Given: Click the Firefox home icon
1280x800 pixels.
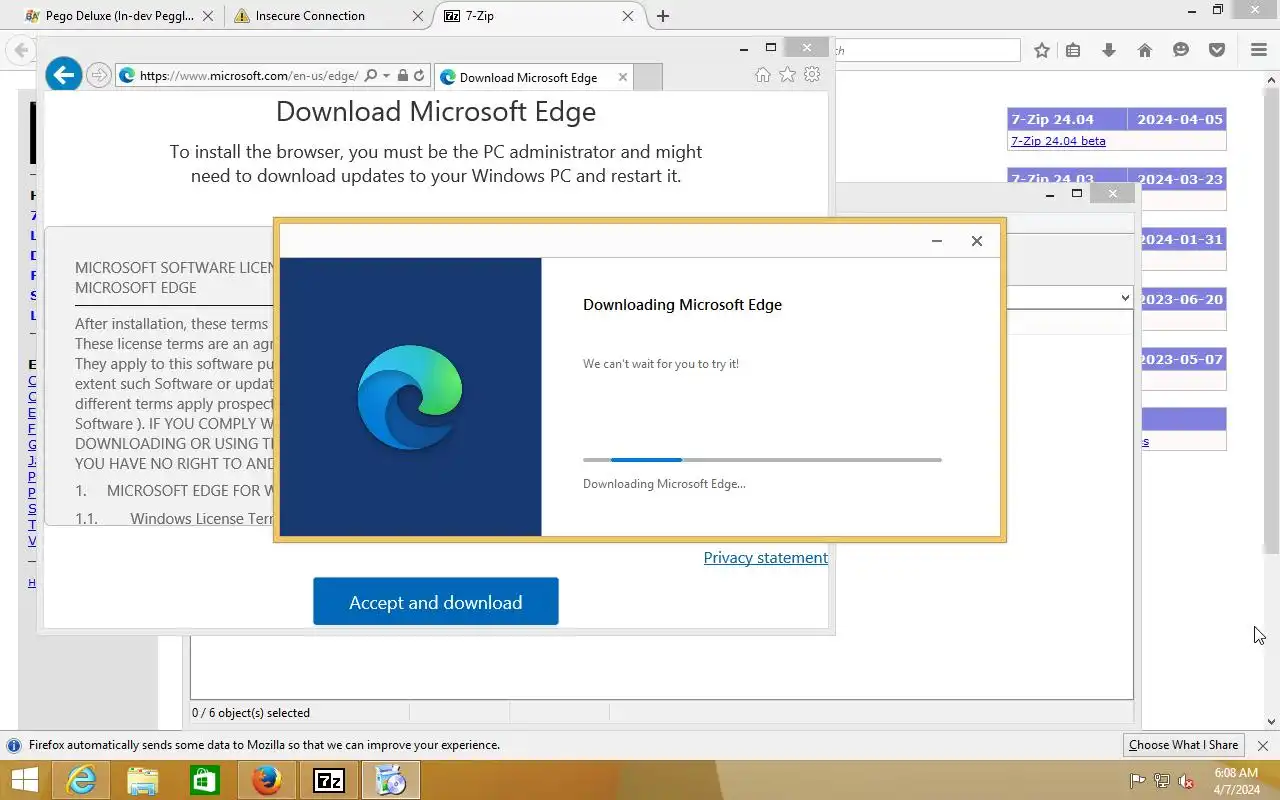Looking at the screenshot, I should click(x=1145, y=50).
